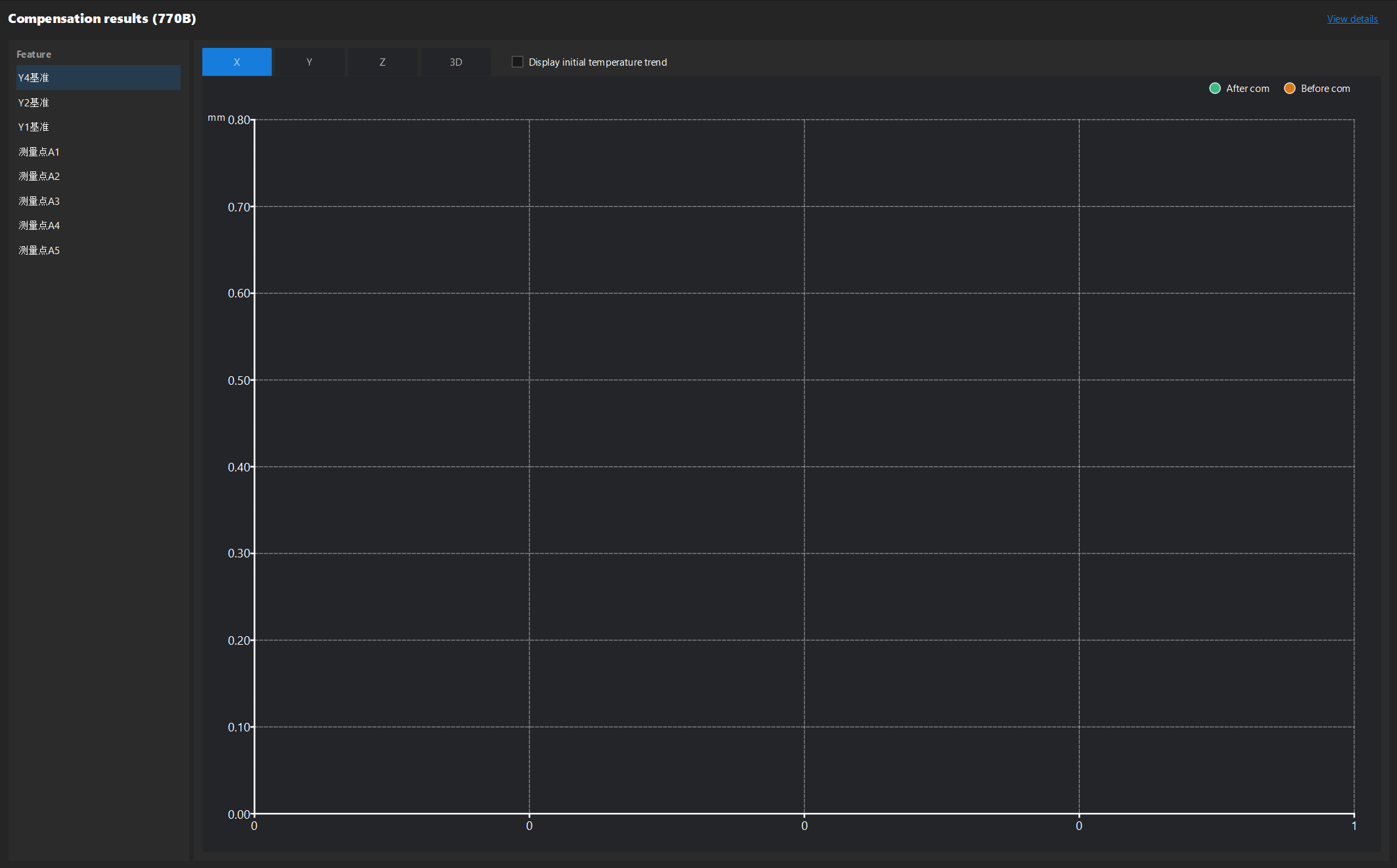This screenshot has width=1397, height=868.
Task: Select the Y4基准 feature
Action: coord(33,77)
